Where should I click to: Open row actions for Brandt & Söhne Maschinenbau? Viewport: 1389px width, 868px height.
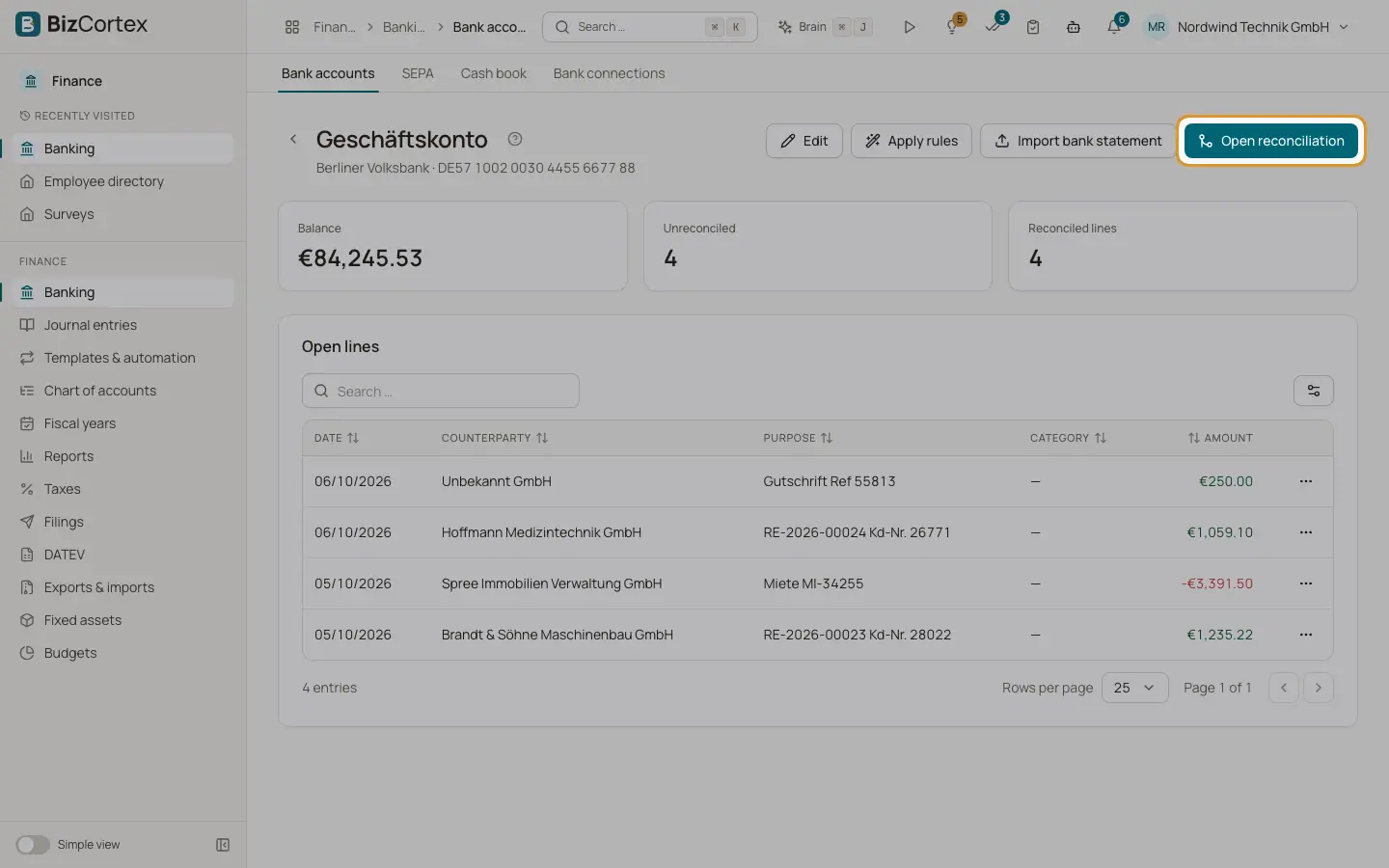(x=1306, y=635)
